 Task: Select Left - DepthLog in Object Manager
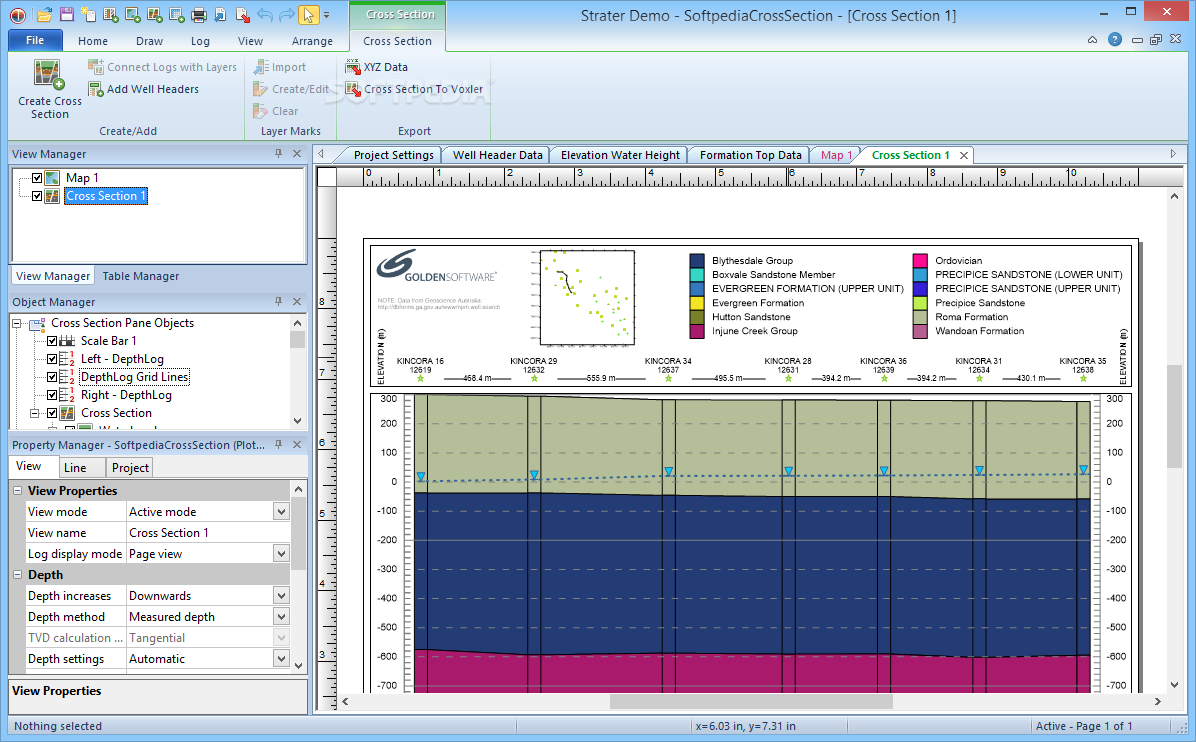pyautogui.click(x=122, y=358)
